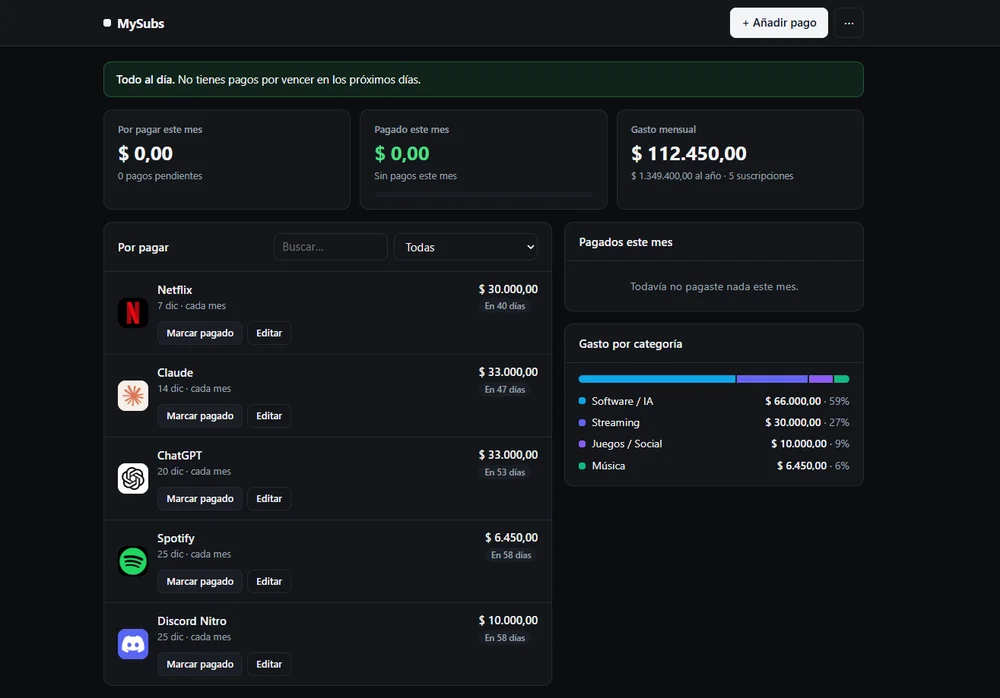Click the 'Todavía no pagaste nada este mes' text
This screenshot has height=698, width=1000.
tap(714, 287)
